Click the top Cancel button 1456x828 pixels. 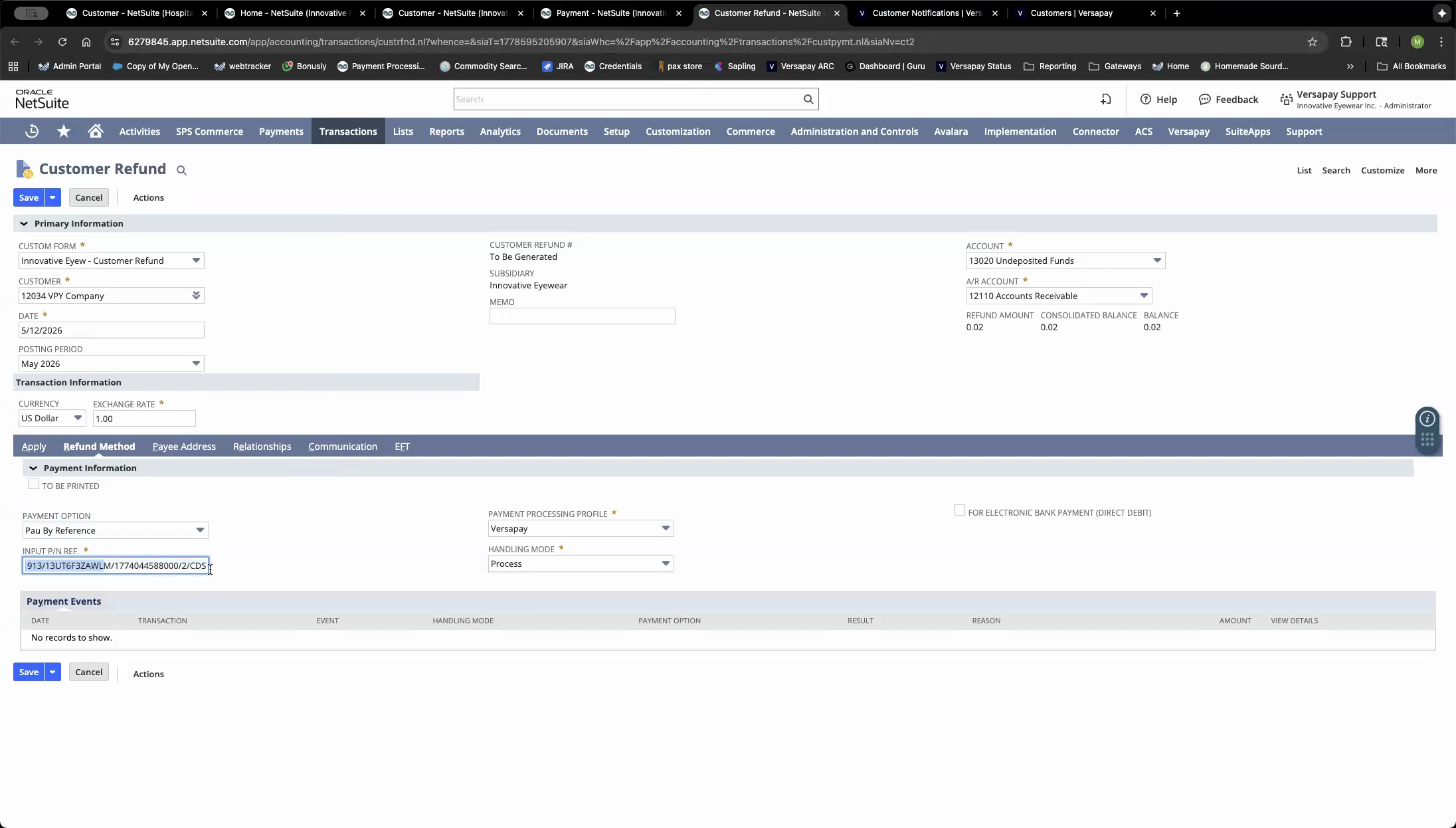click(88, 197)
